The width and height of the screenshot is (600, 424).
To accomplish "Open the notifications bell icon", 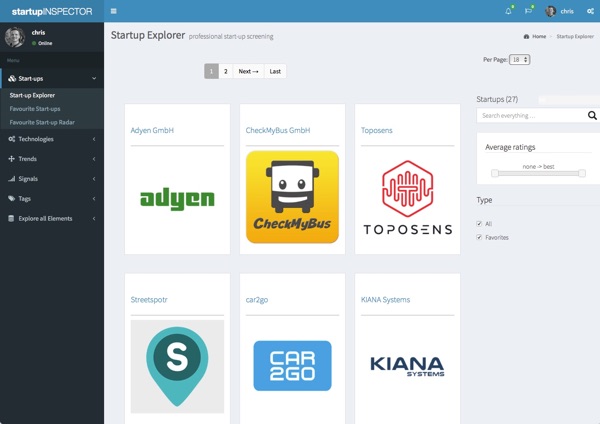I will 508,11.
